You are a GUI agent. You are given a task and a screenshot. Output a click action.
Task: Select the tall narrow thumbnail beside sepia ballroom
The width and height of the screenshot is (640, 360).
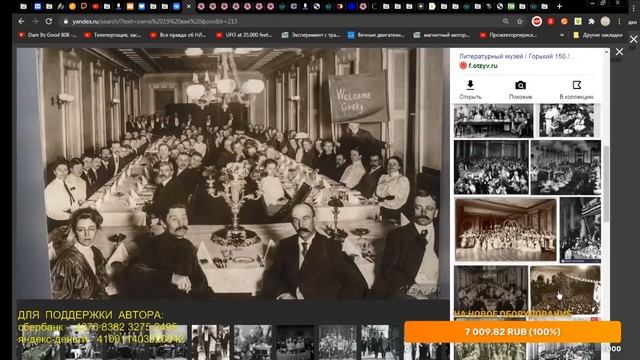(580, 230)
